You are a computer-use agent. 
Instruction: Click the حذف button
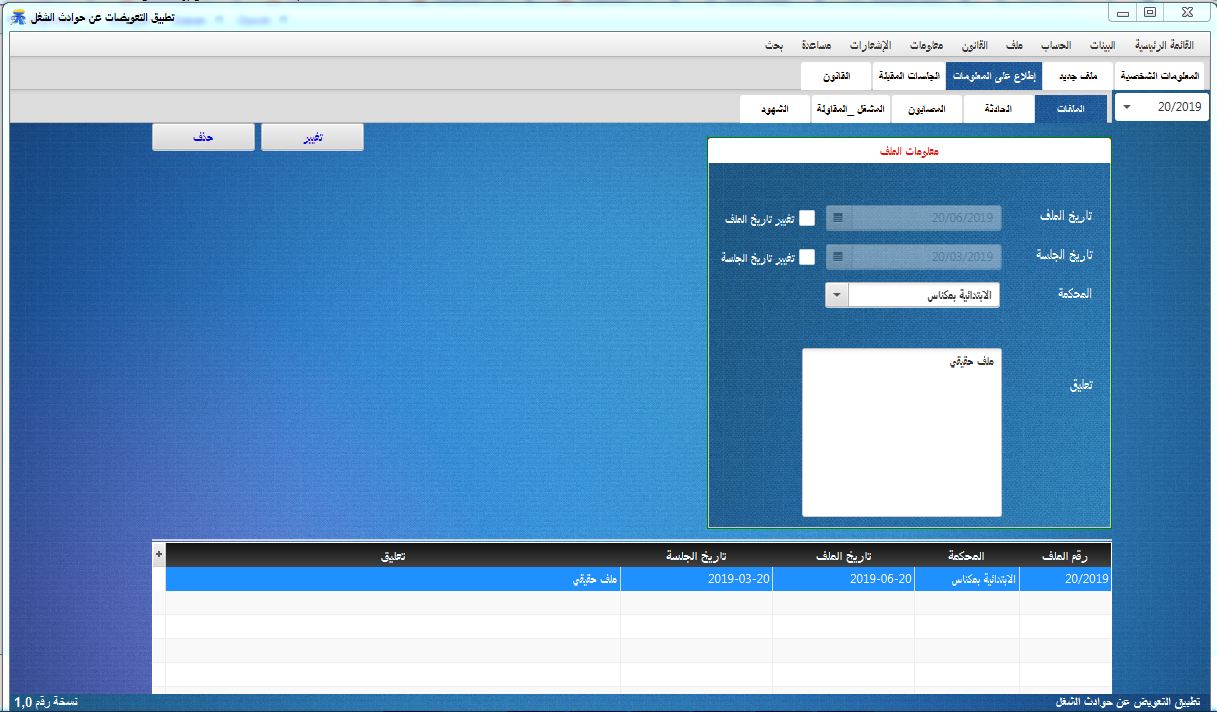pos(203,137)
